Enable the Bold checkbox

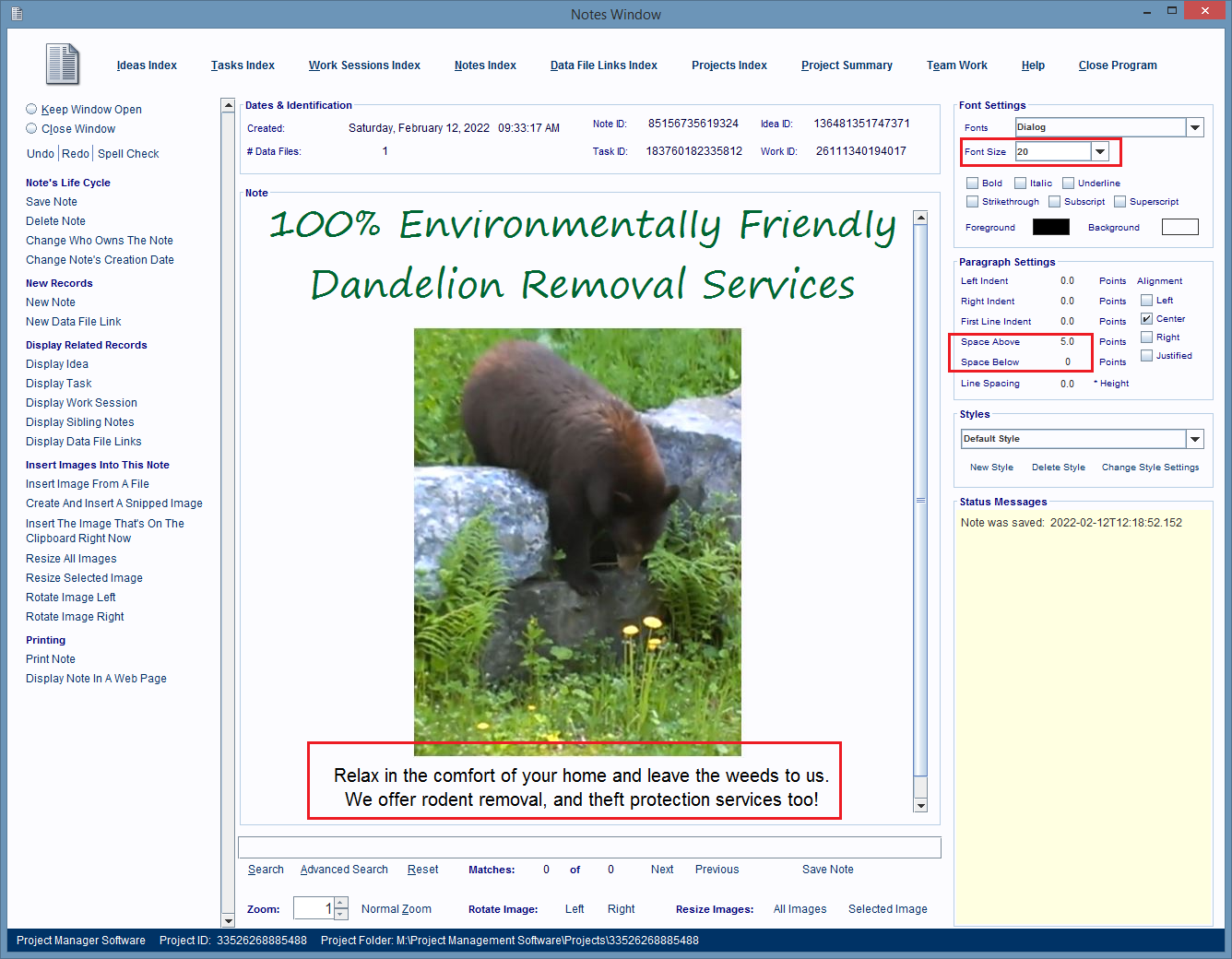coord(972,183)
